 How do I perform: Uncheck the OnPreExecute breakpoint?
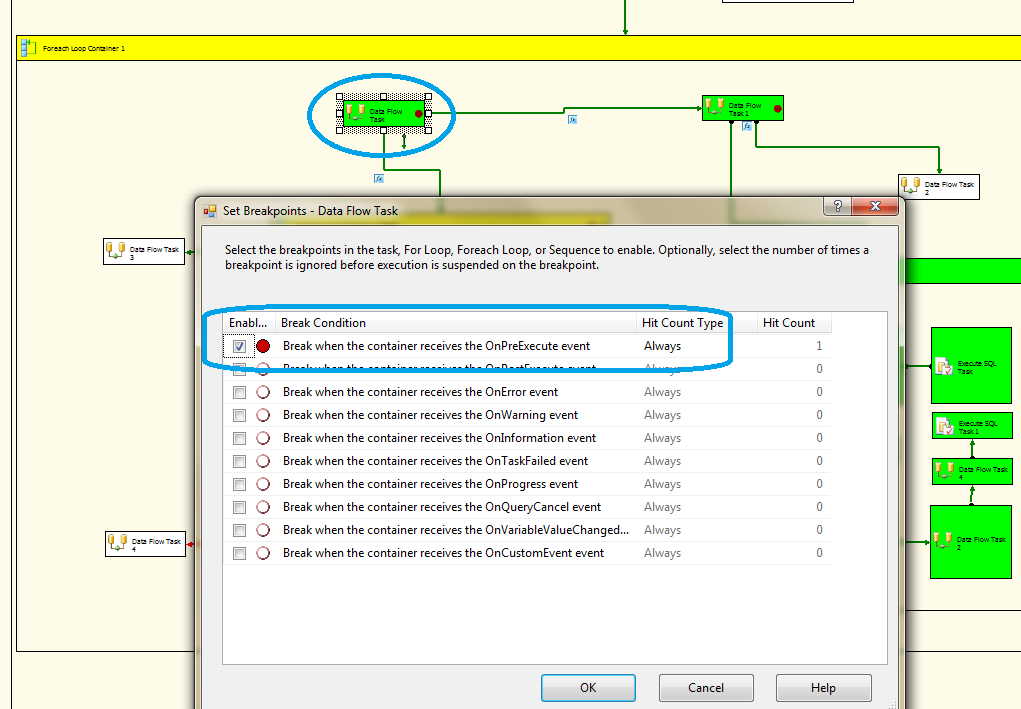coord(238,345)
